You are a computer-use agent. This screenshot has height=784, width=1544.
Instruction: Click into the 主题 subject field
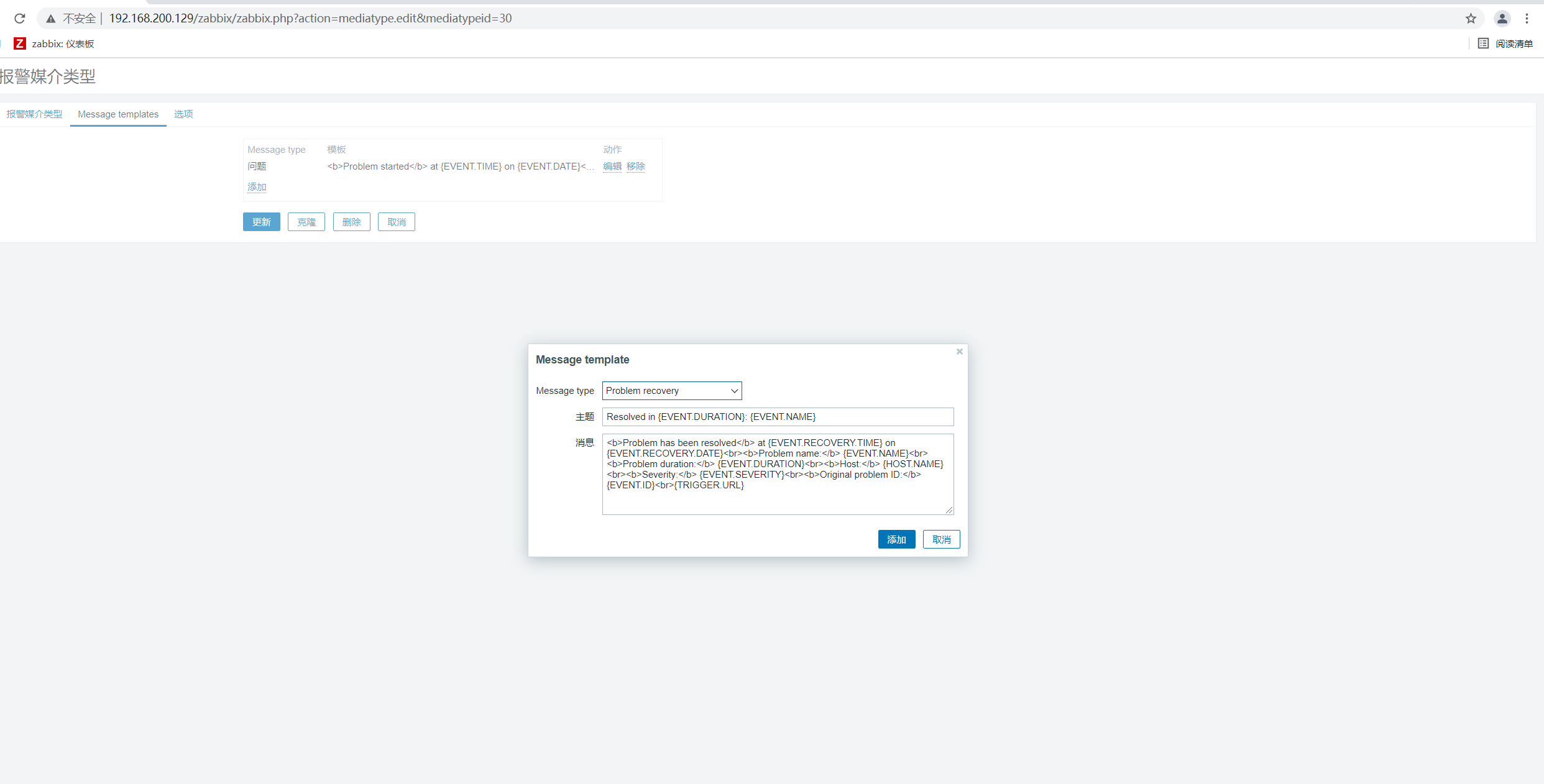(777, 417)
